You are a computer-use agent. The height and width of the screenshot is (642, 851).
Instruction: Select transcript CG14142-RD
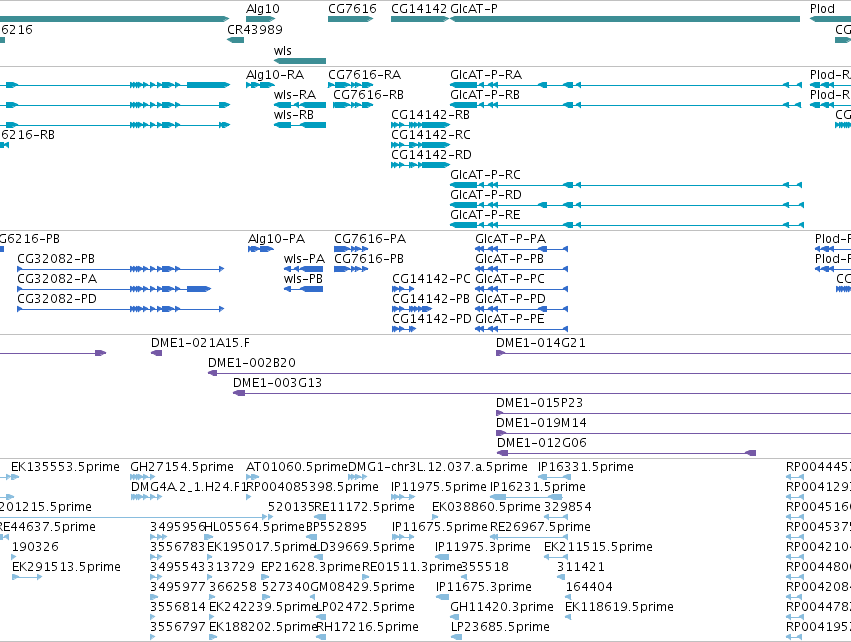point(420,165)
